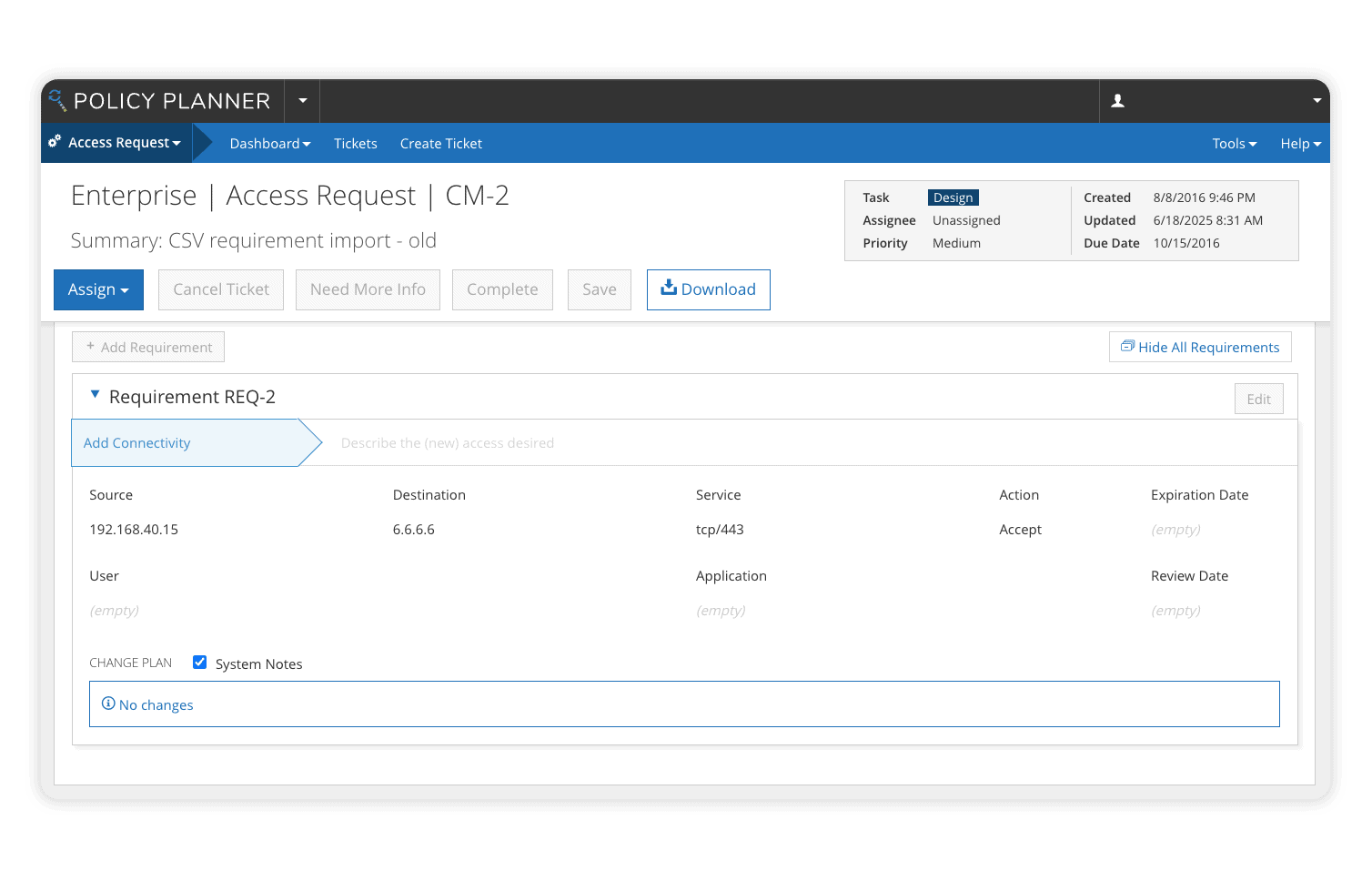This screenshot has width=1372, height=881.
Task: Click the Summary CSV requirement import text
Action: coord(254,240)
